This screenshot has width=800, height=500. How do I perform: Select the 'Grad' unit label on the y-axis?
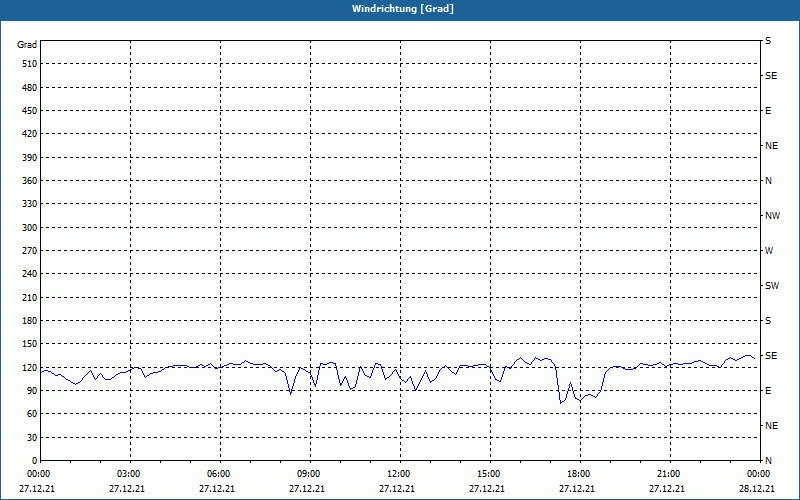coord(27,45)
